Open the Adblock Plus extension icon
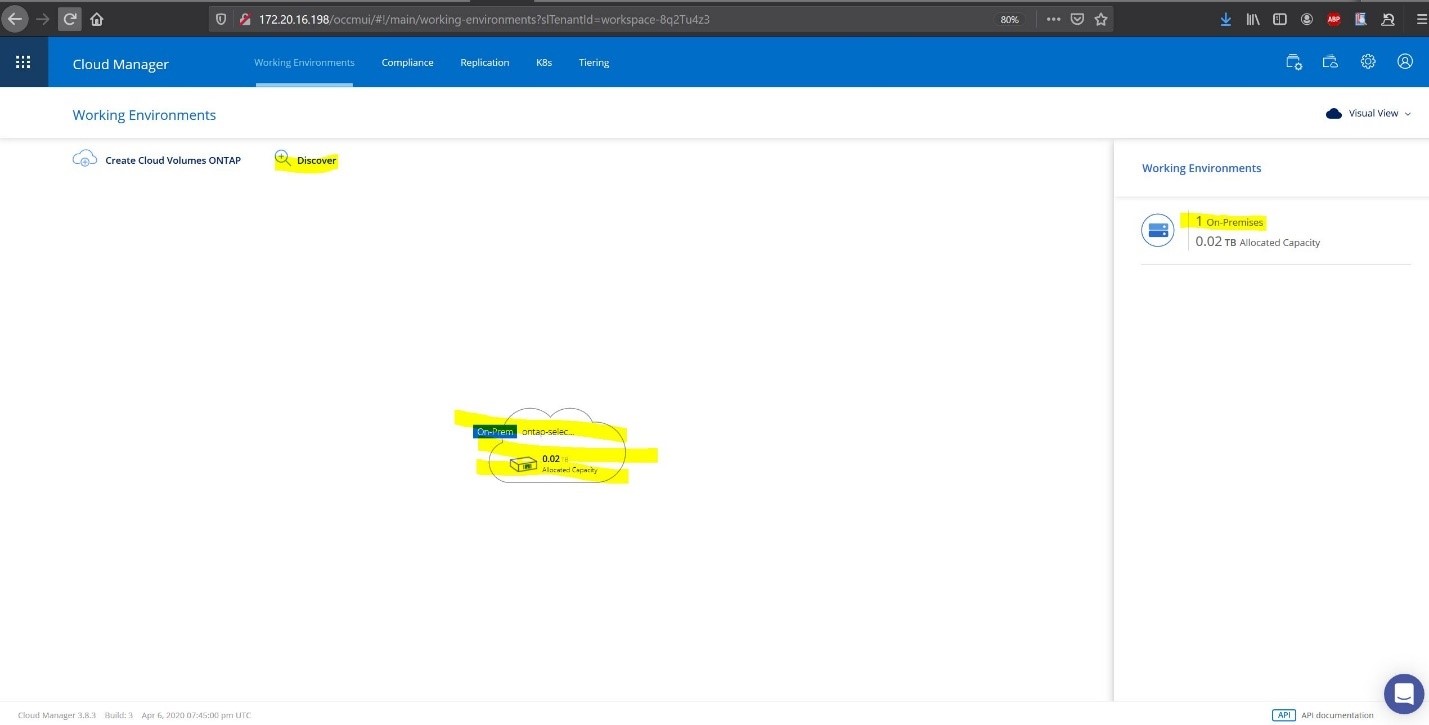1429x725 pixels. pos(1333,19)
